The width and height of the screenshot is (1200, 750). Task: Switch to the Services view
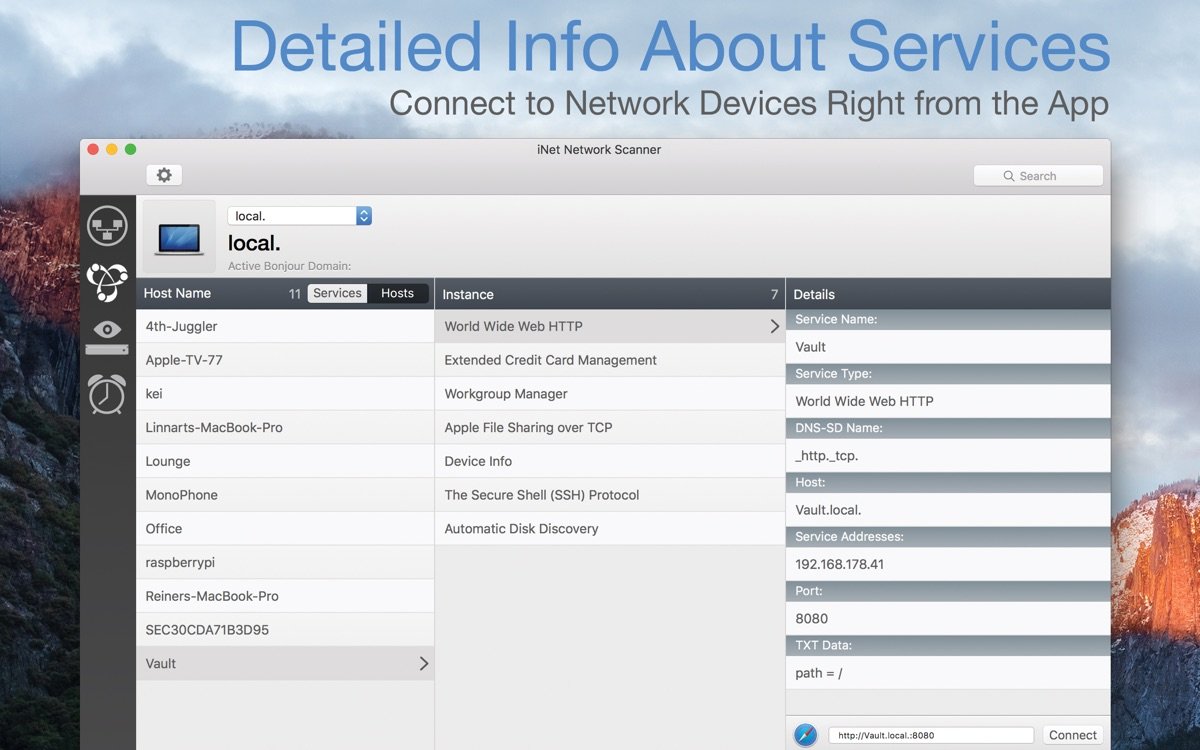click(x=336, y=292)
